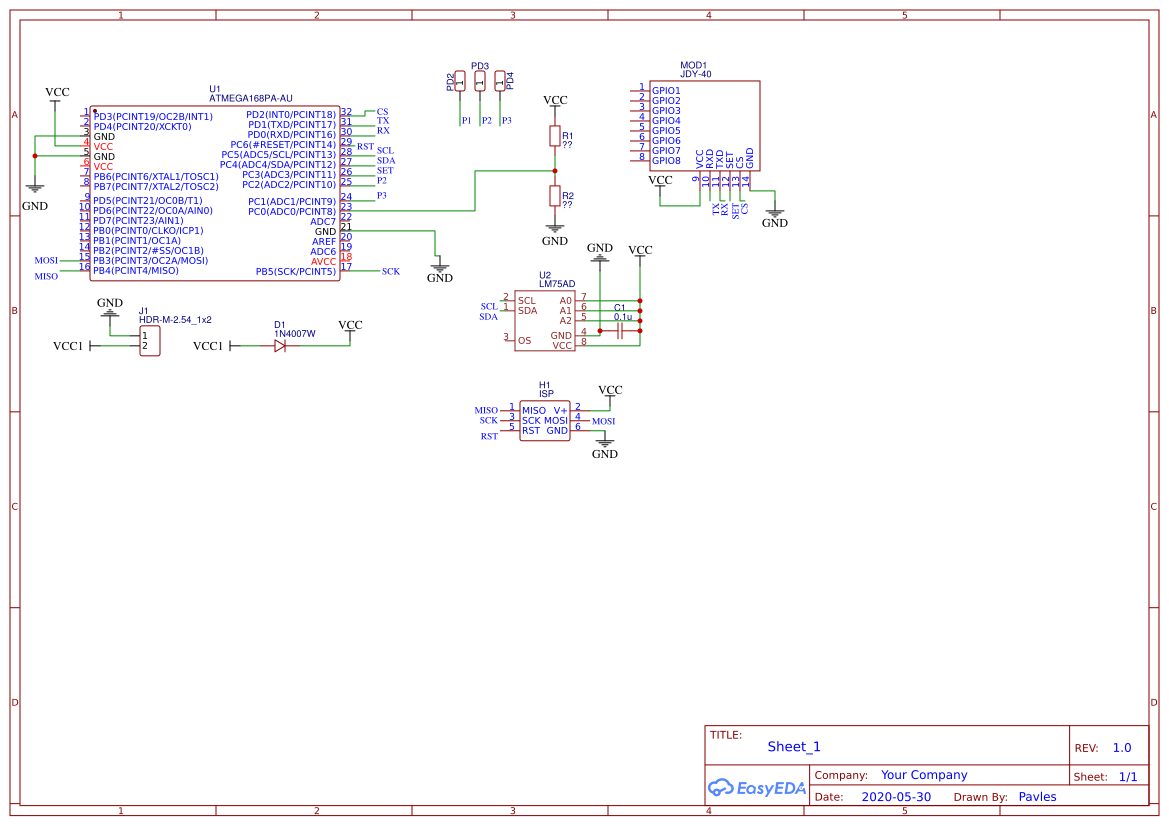This screenshot has height=826, width=1169.
Task: Click the diode D1 1N4007W symbol
Action: coord(280,343)
